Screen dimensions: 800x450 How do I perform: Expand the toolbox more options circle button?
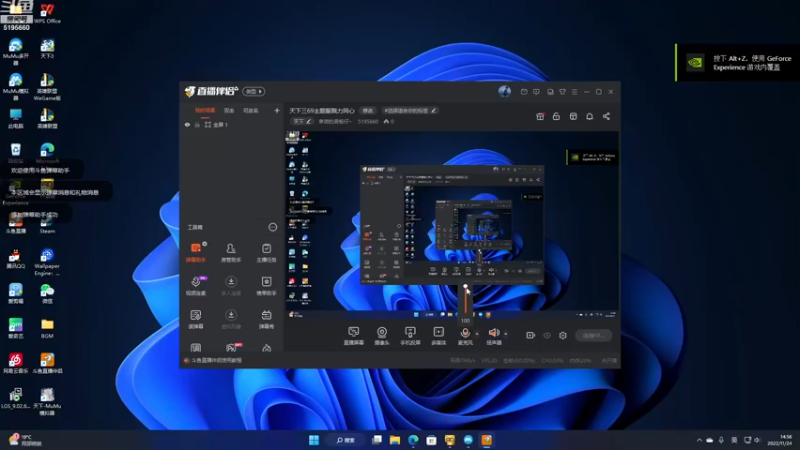pos(273,227)
